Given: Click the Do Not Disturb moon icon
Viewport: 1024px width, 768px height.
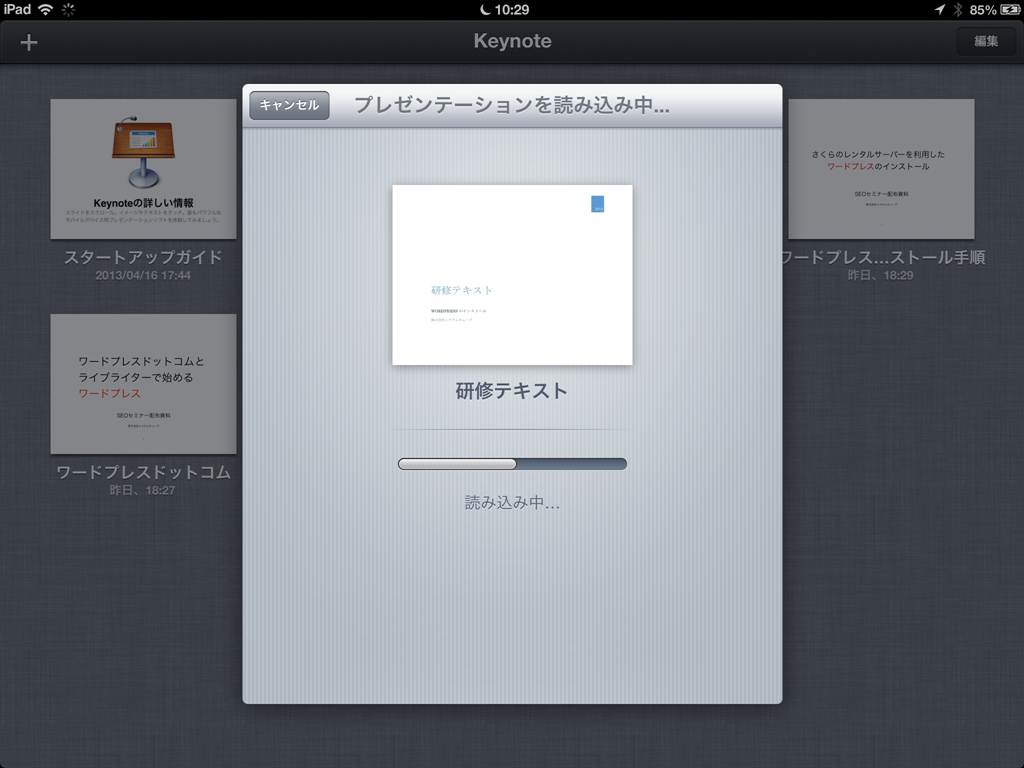Looking at the screenshot, I should (x=485, y=9).
